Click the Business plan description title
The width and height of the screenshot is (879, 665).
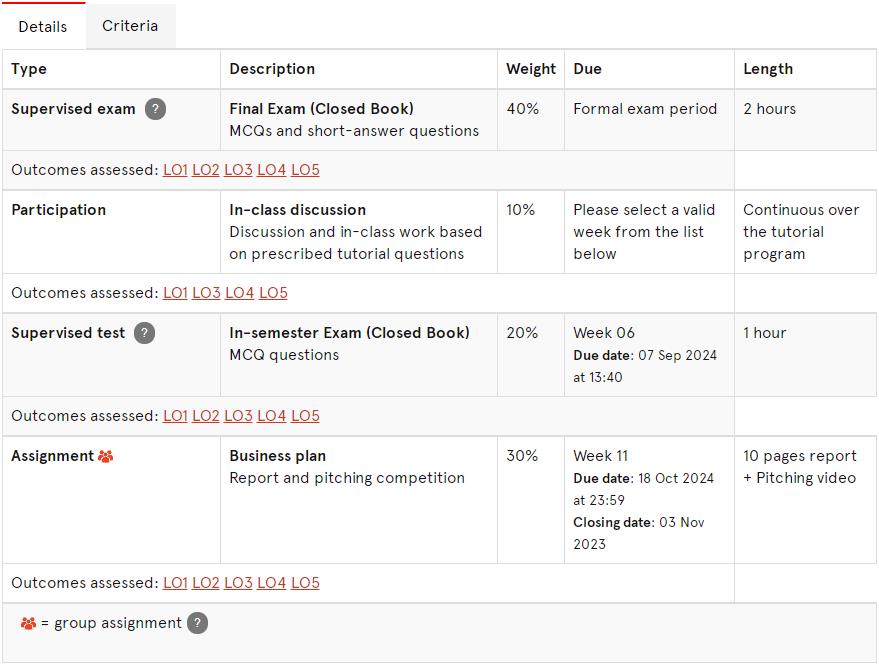point(277,456)
